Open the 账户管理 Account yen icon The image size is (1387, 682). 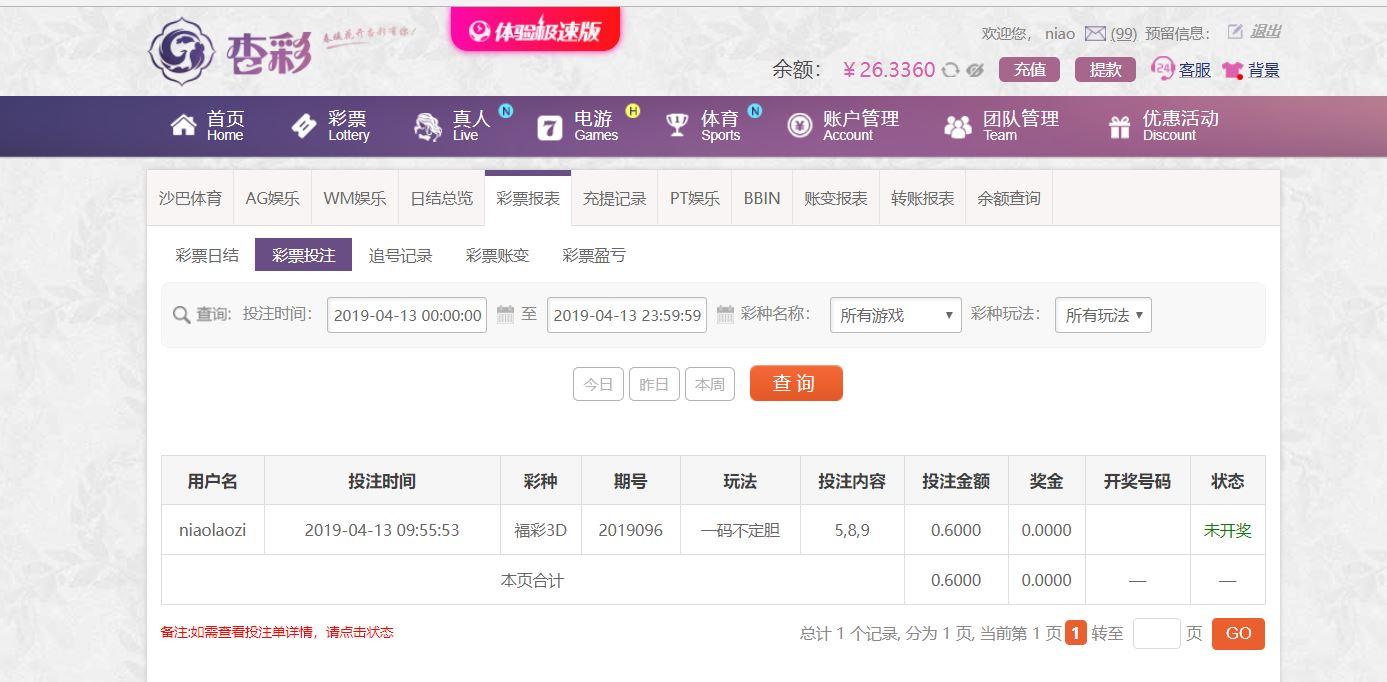(x=799, y=126)
